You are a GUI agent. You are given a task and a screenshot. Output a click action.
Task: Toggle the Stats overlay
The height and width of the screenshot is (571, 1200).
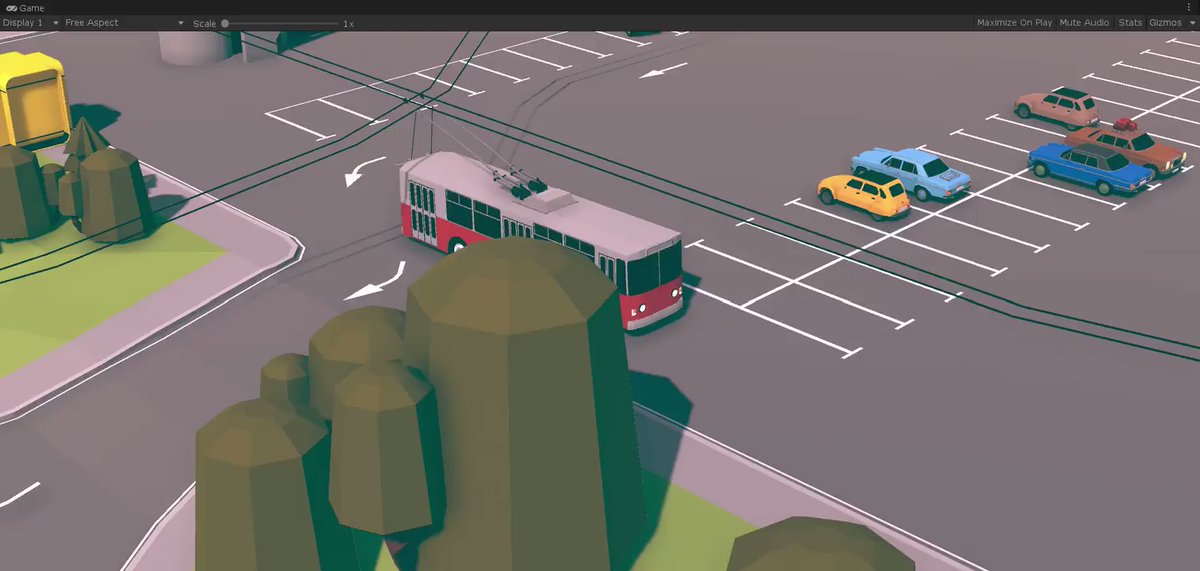pos(1130,23)
